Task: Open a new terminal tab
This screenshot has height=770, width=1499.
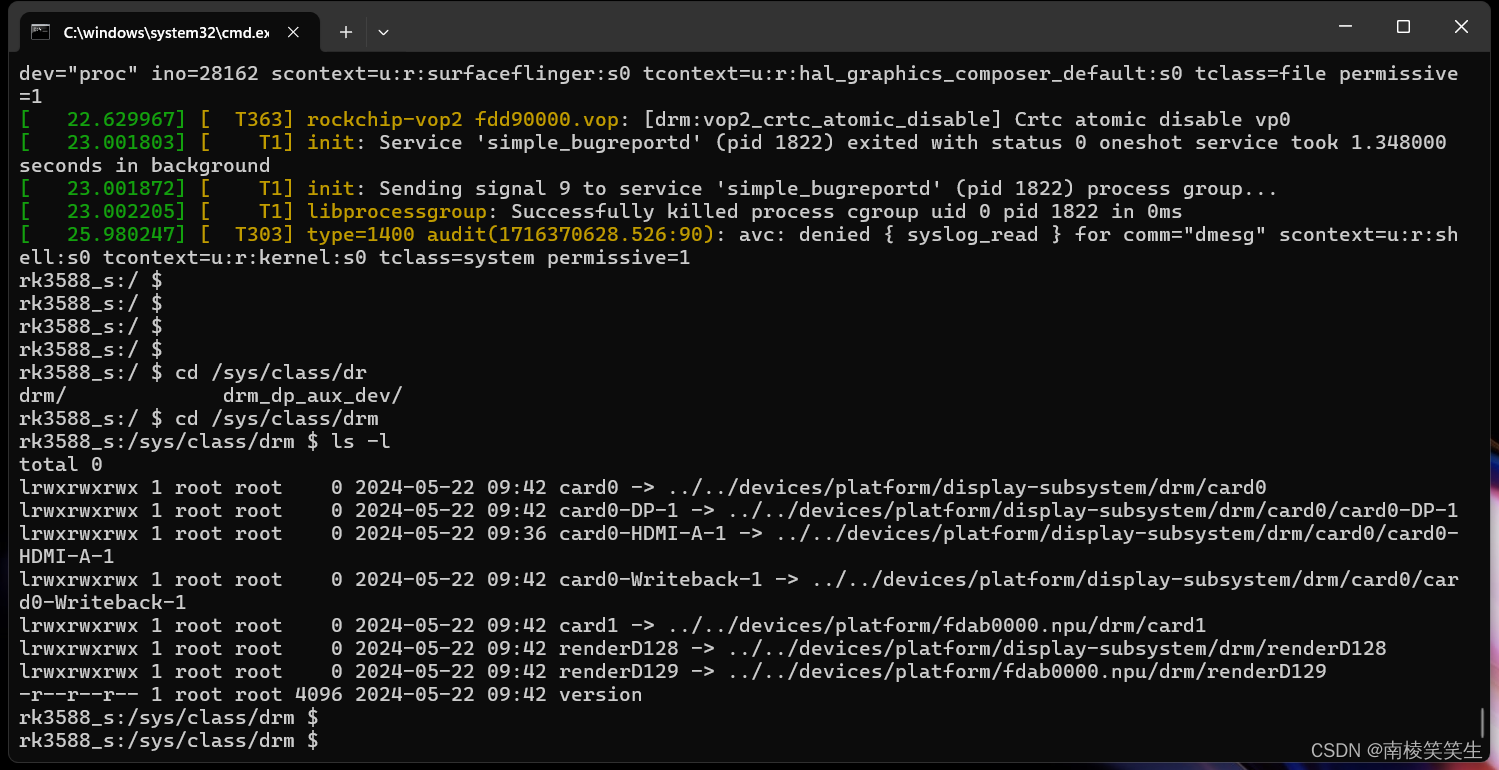Action: [346, 32]
